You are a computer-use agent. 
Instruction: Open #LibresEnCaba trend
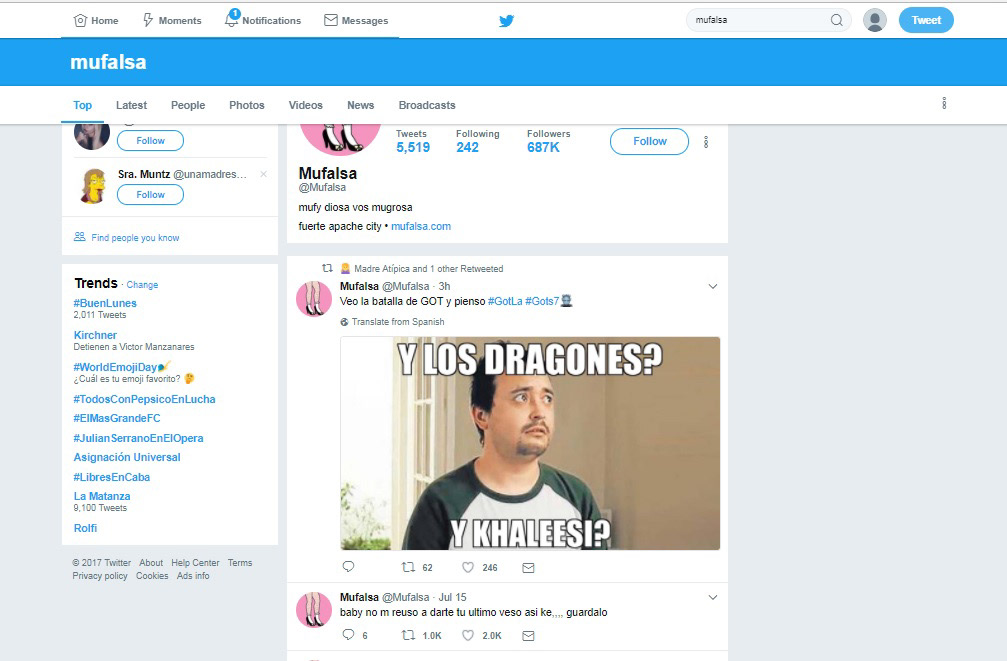pyautogui.click(x=111, y=477)
